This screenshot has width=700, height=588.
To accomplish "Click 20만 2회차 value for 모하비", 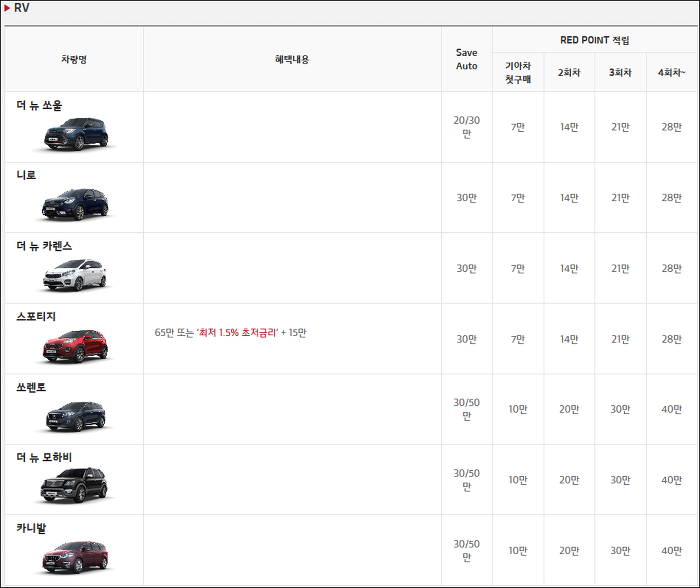I will [x=569, y=480].
